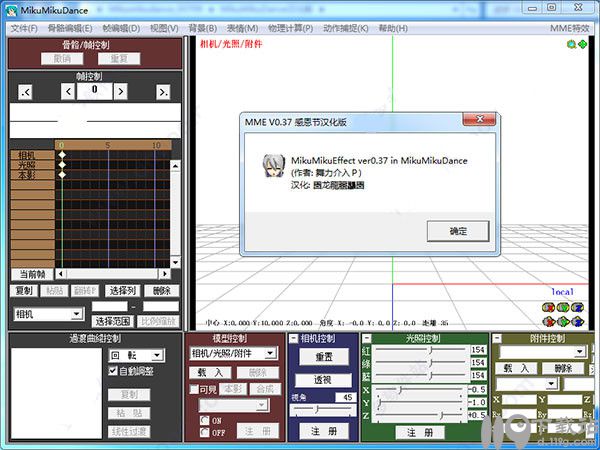Open the accessory parent model dropdown
600x450 pixels.
coord(551,383)
